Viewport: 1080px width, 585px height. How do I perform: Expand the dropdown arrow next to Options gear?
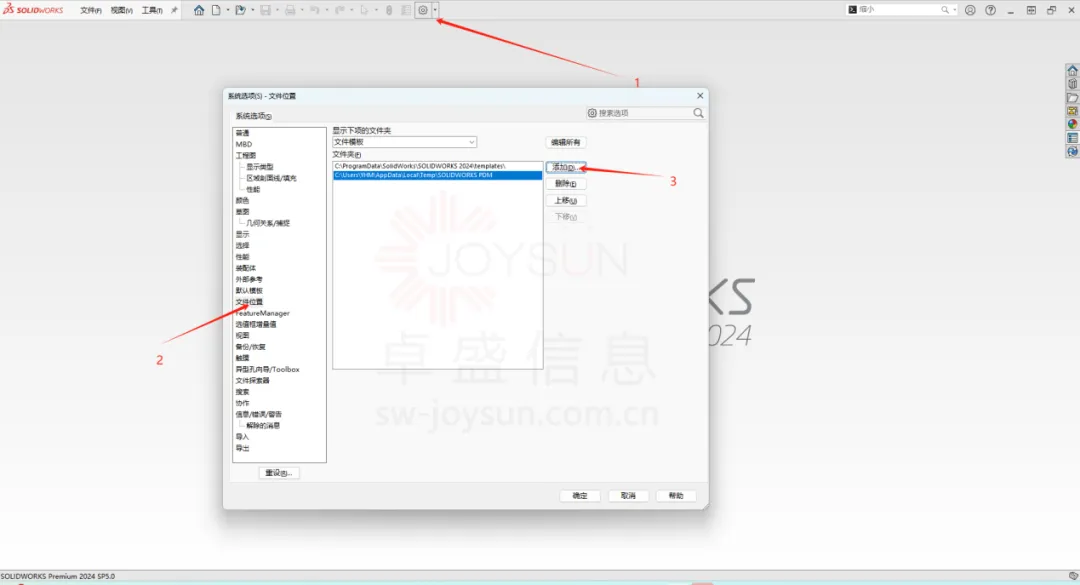(435, 10)
